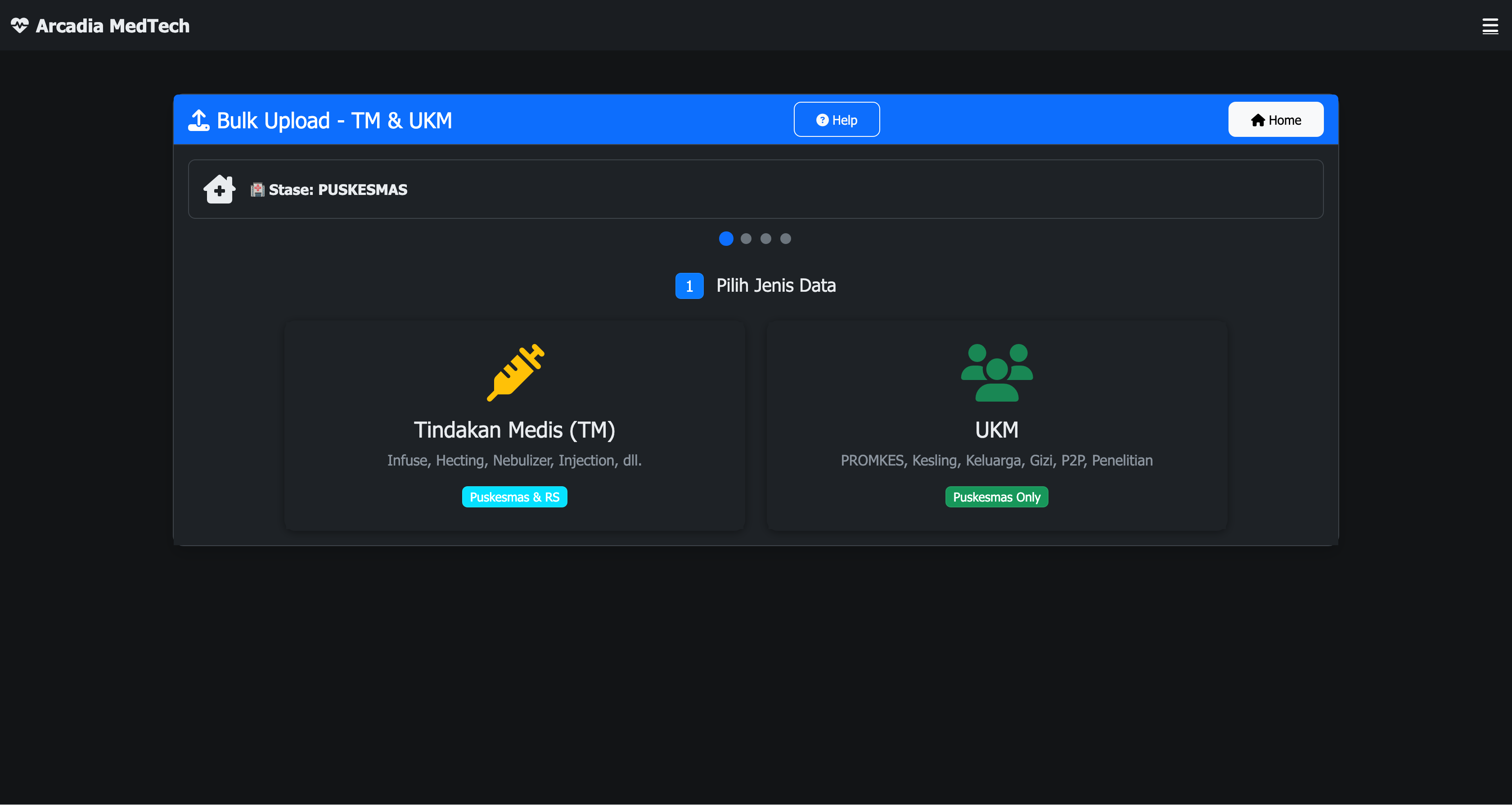The width and height of the screenshot is (1512, 805).
Task: Open the Help dialog button
Action: pos(837,120)
